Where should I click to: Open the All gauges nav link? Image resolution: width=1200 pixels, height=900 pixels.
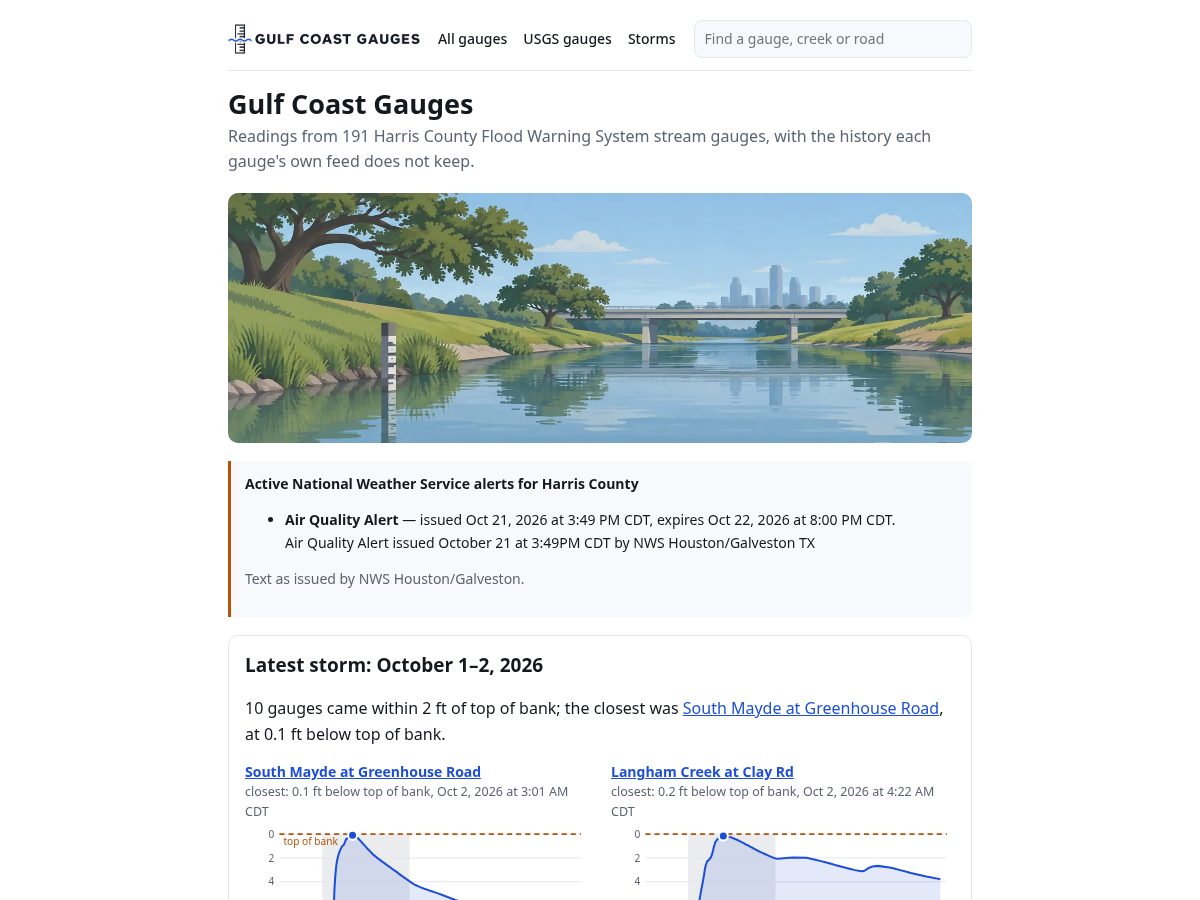pos(472,39)
